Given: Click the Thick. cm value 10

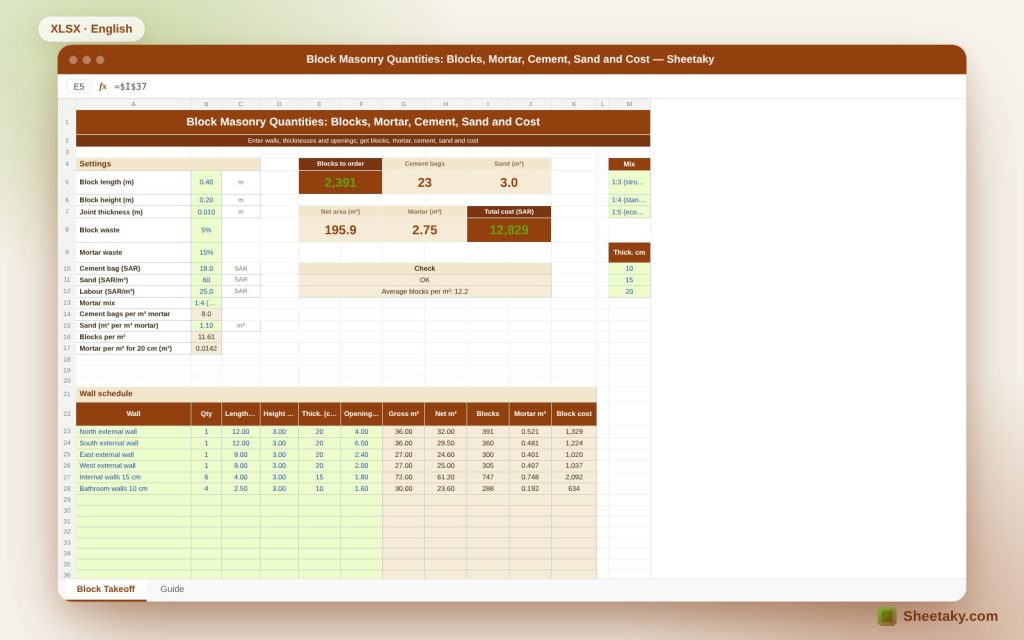Looking at the screenshot, I should (x=629, y=268).
